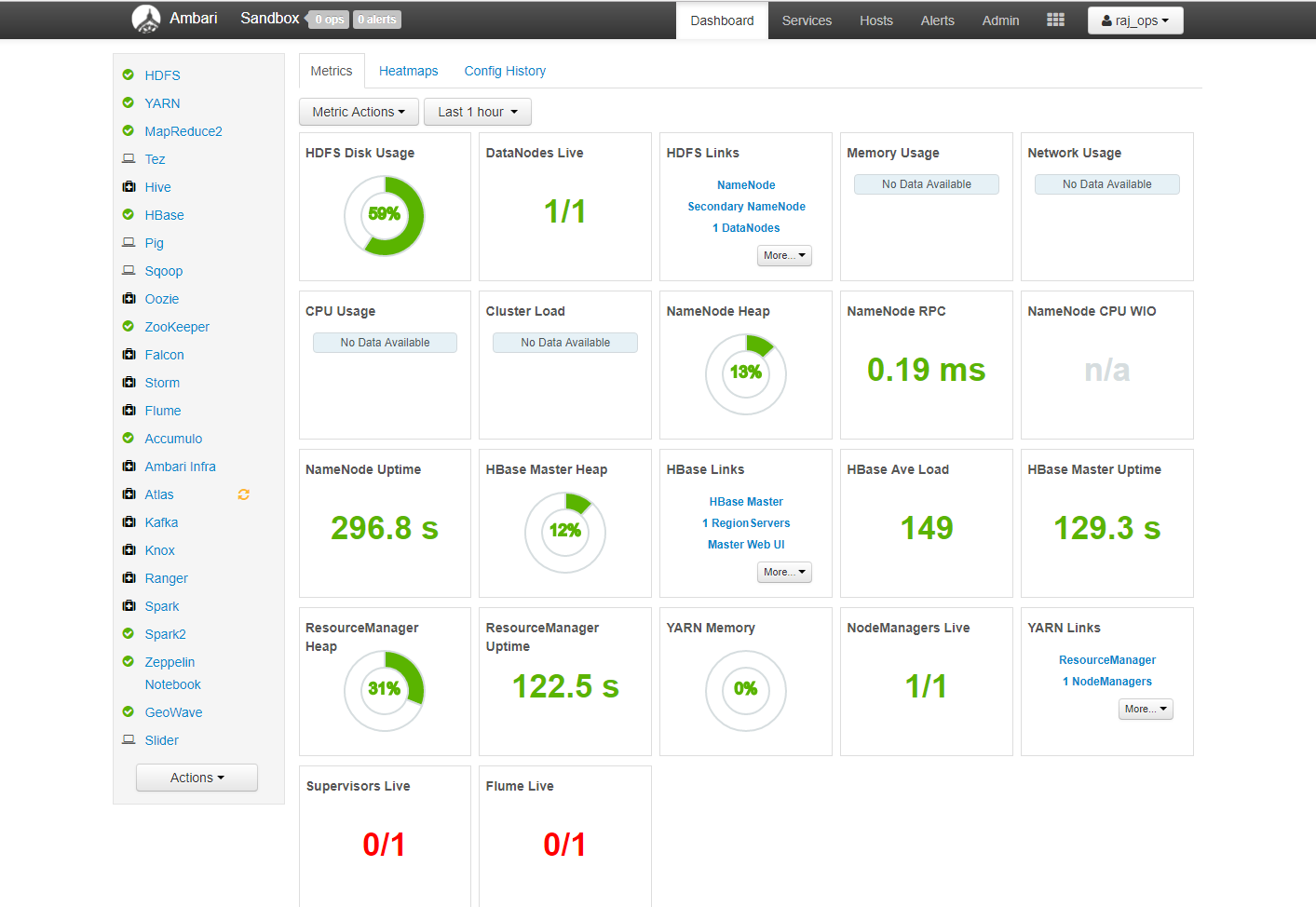1316x907 pixels.
Task: Click the green check icon beside Accumulo
Action: 129,438
